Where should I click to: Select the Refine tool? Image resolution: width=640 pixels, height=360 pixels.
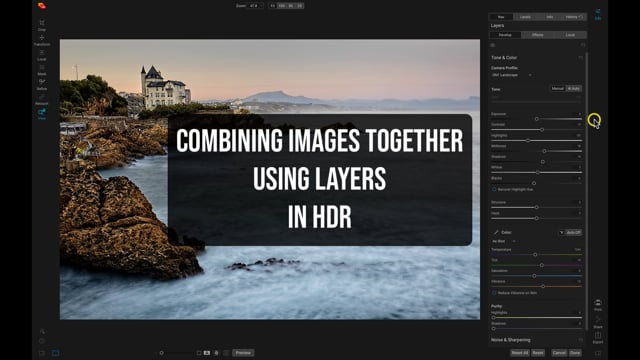(42, 84)
